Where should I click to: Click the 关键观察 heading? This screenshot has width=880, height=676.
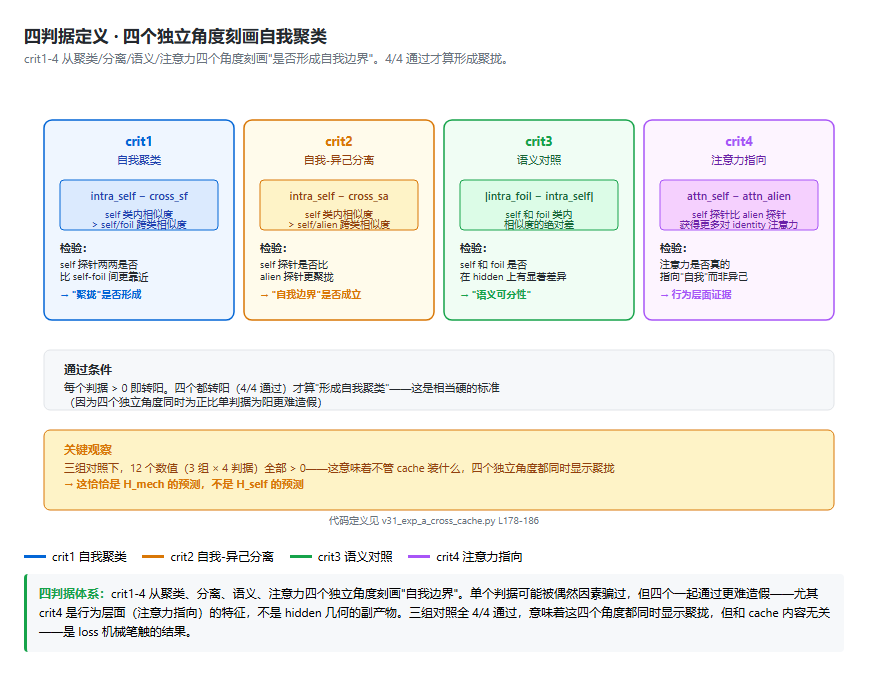click(x=88, y=450)
